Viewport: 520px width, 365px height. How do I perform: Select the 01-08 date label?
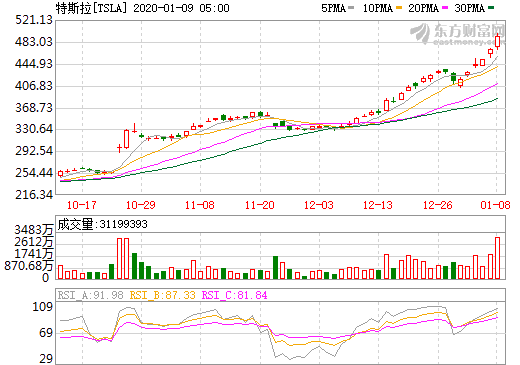495,205
